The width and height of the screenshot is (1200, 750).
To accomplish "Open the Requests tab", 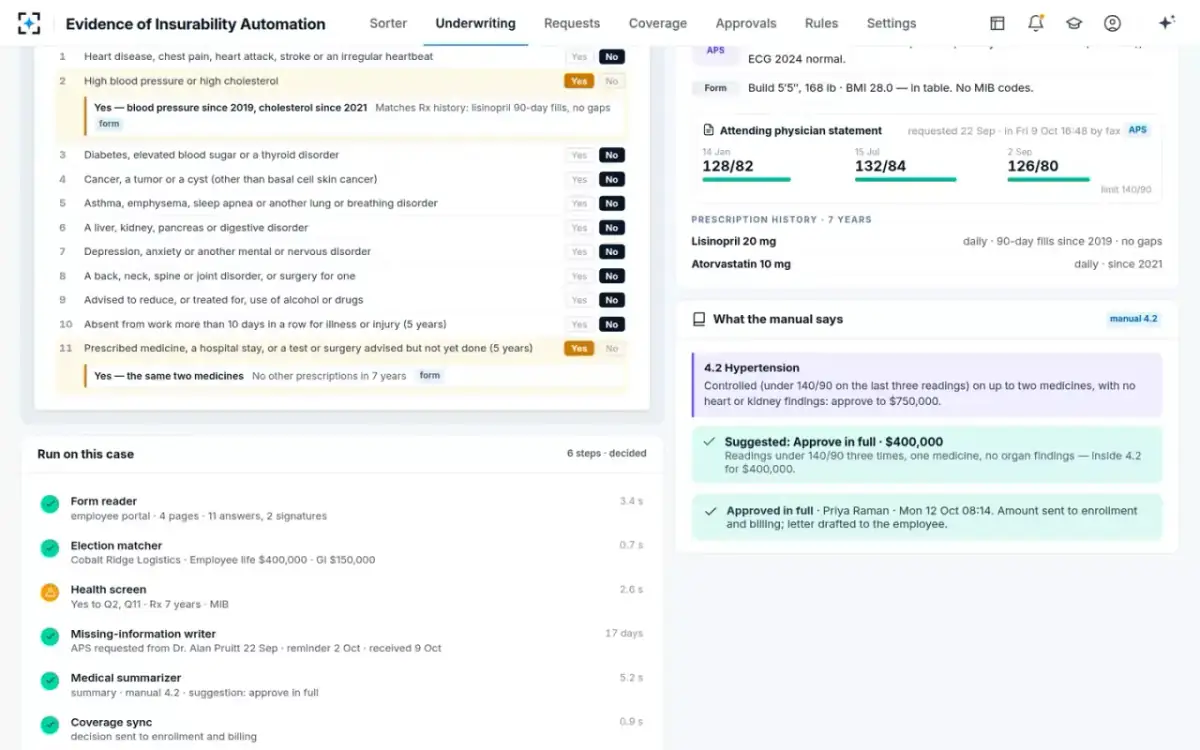I will pos(572,23).
